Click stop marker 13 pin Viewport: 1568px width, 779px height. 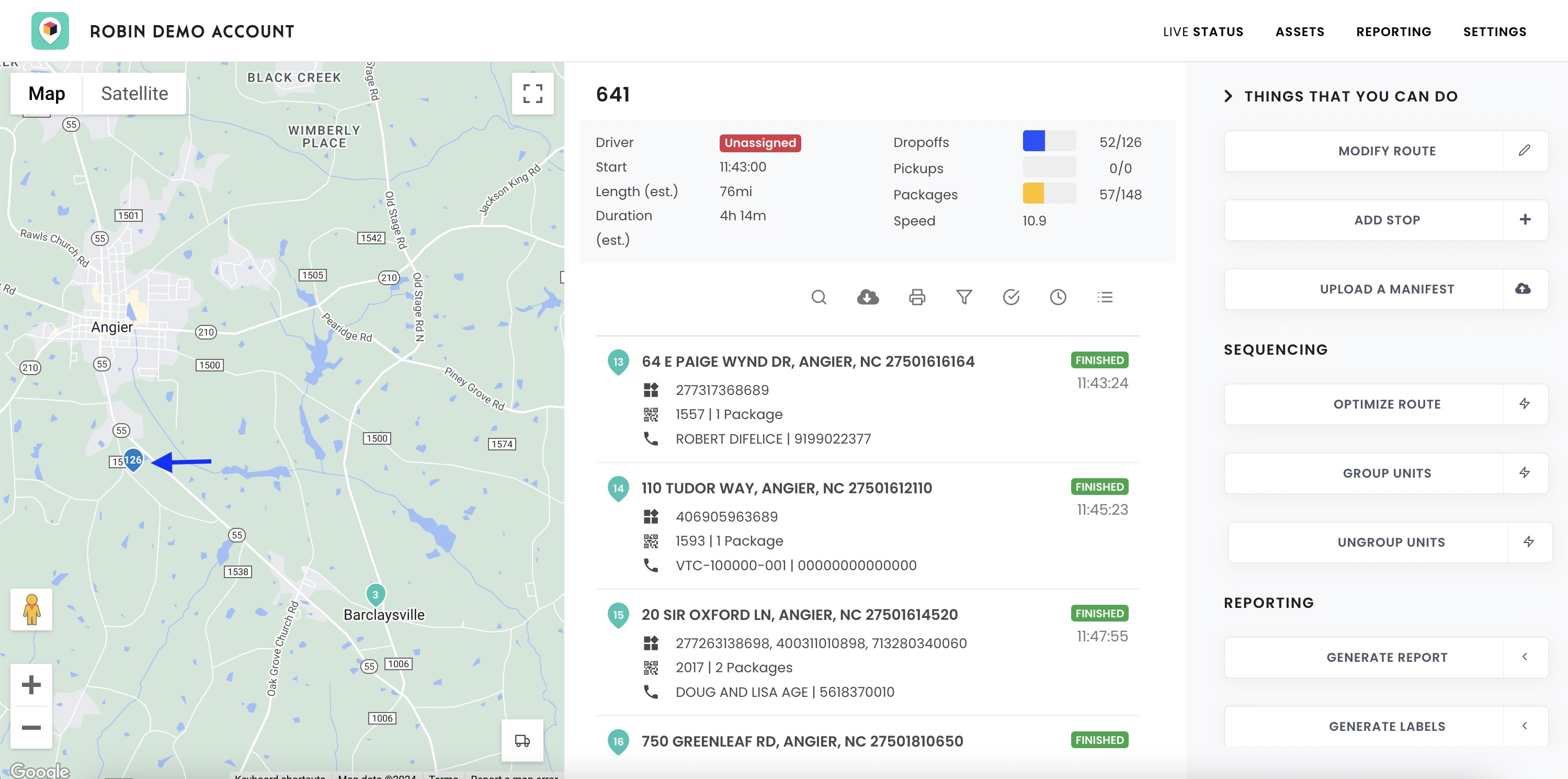pyautogui.click(x=618, y=363)
